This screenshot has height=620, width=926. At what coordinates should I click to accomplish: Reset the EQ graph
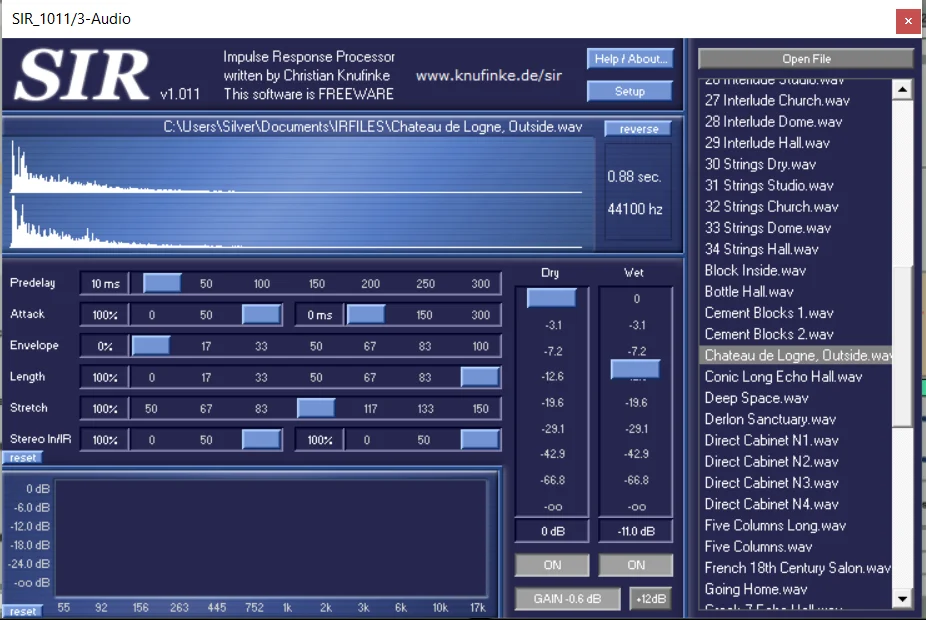22,611
